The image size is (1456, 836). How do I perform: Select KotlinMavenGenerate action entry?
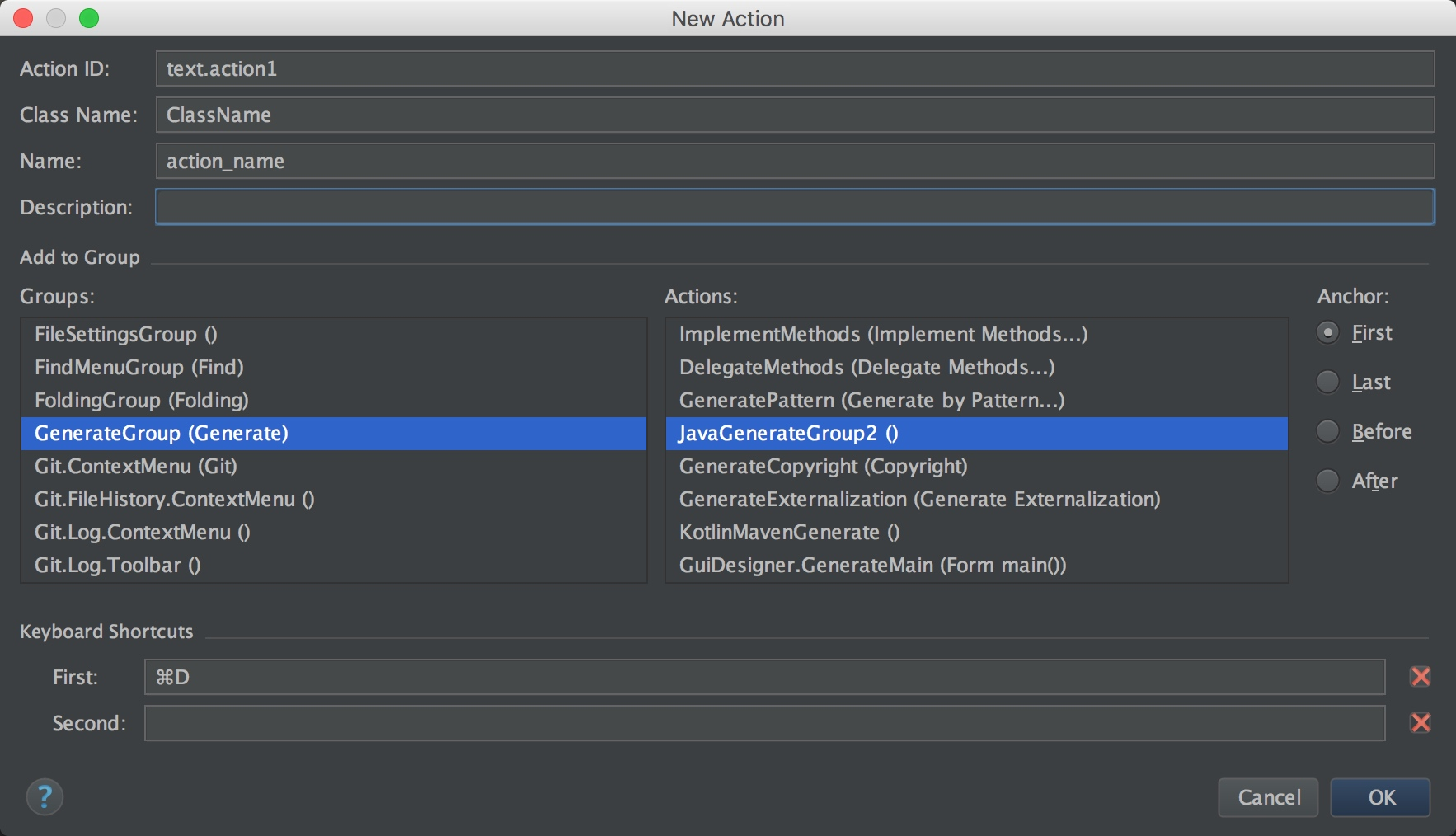pyautogui.click(x=789, y=532)
